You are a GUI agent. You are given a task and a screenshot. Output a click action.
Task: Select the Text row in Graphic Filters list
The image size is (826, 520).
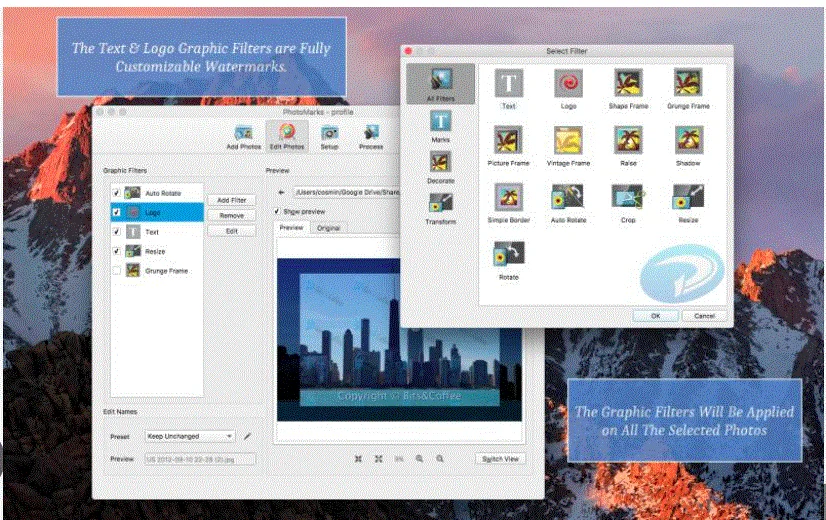[x=157, y=232]
